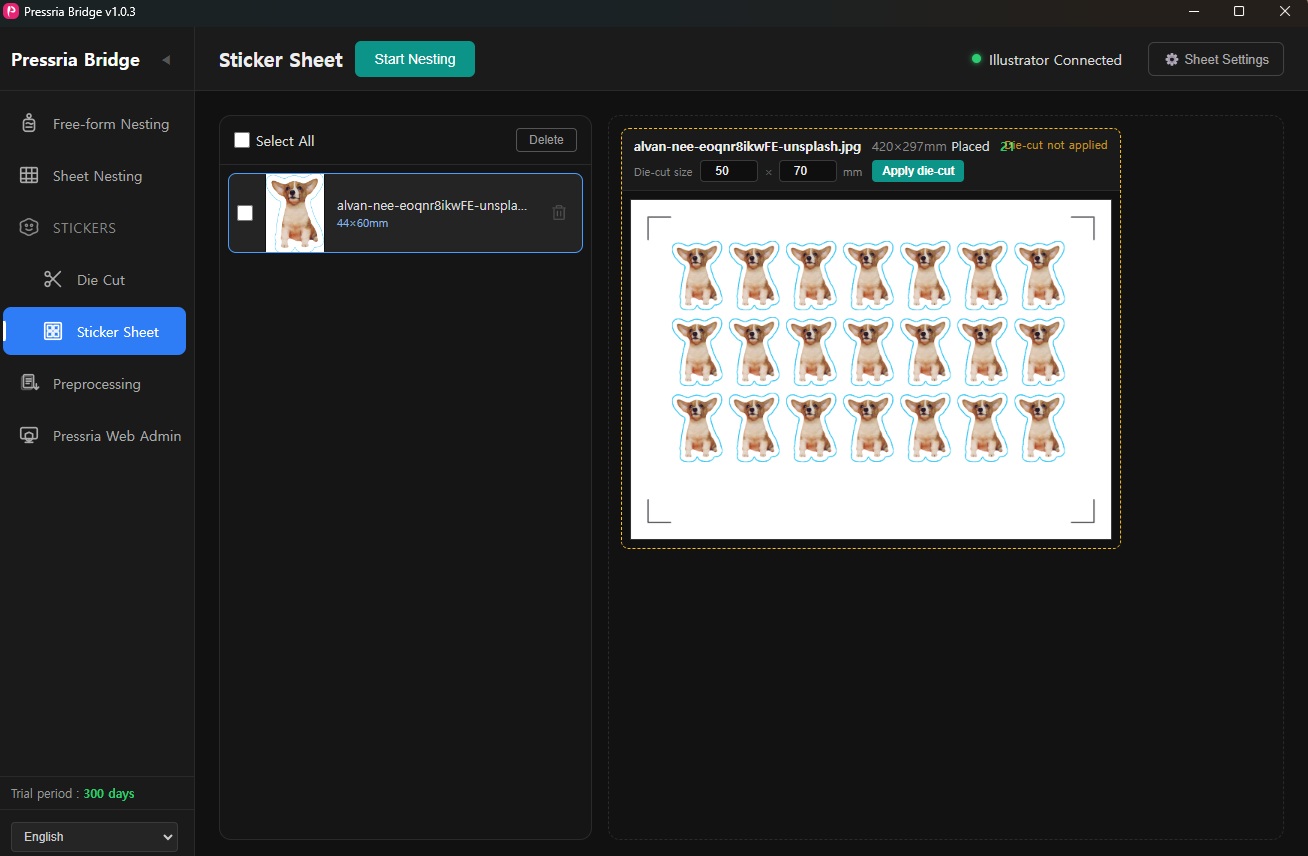The width and height of the screenshot is (1308, 856).
Task: Click the 44×60mm size label
Action: coord(362,223)
